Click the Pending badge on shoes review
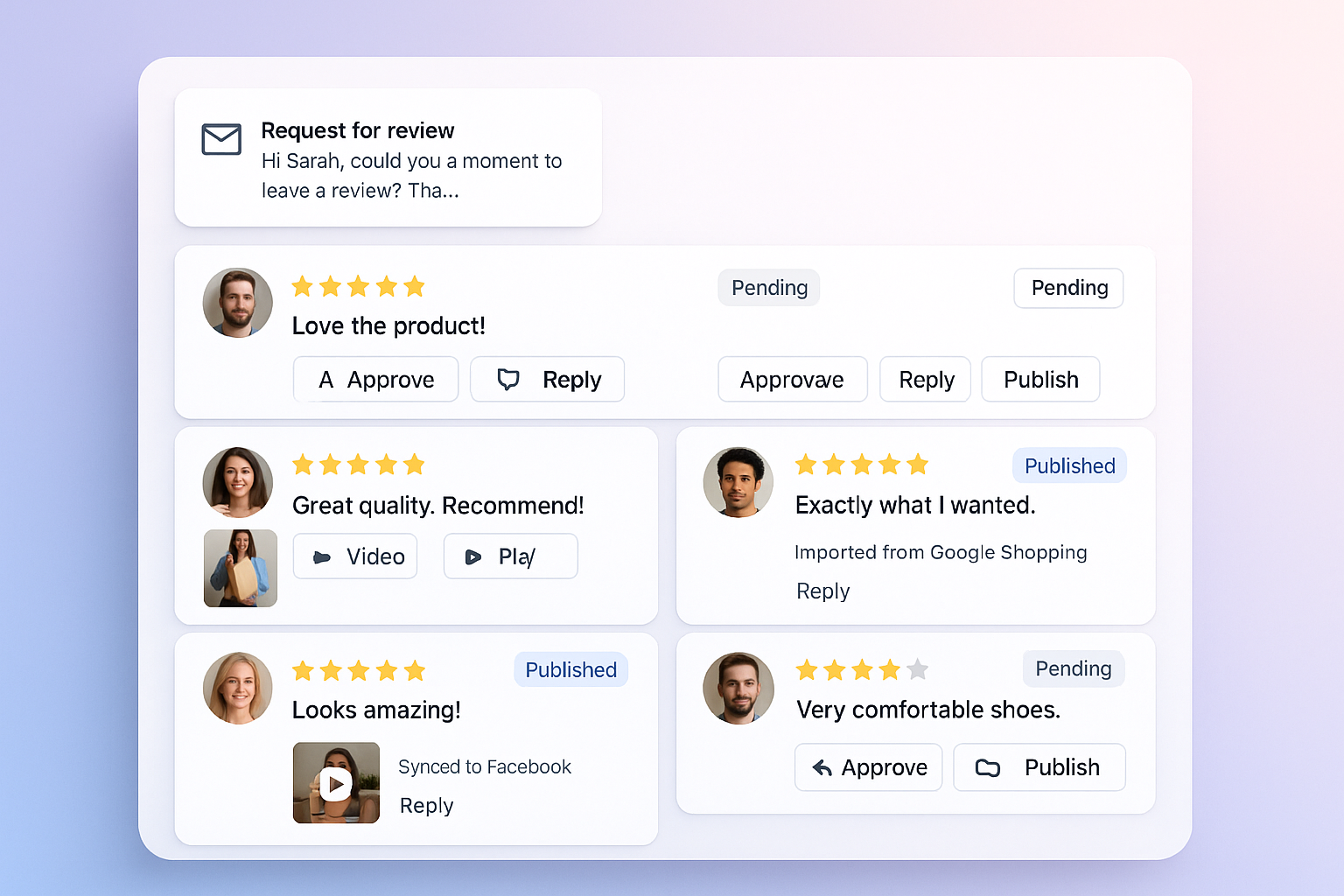This screenshot has width=1344, height=896. [1073, 669]
